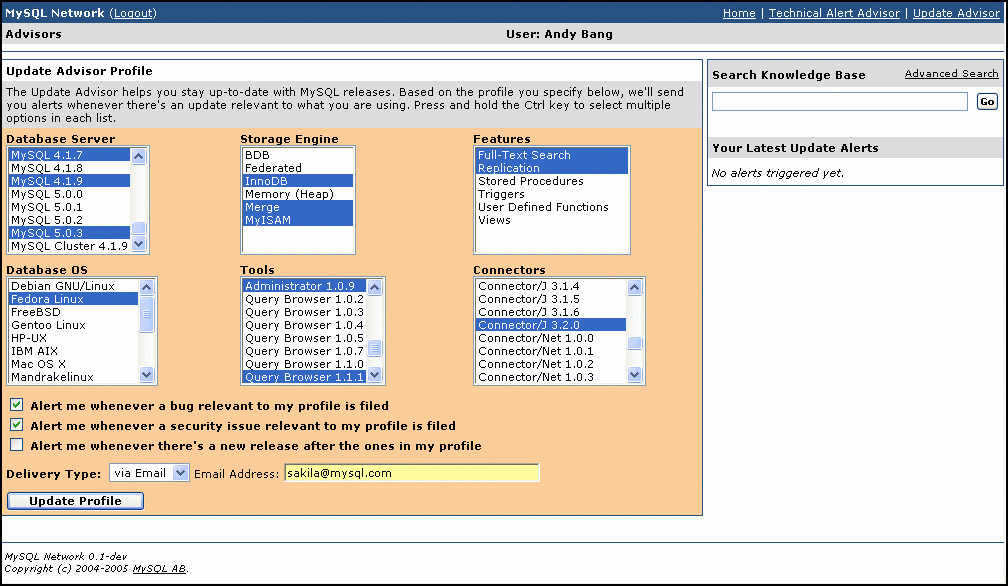Go to Home link
Viewport: 1008px width, 586px height.
pos(739,13)
